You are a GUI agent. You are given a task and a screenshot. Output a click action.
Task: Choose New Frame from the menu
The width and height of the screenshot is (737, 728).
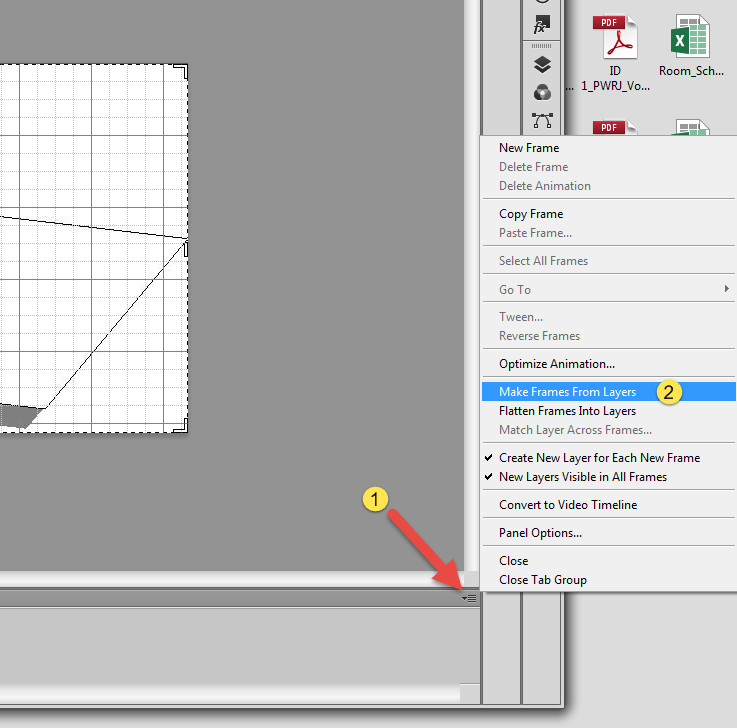pyautogui.click(x=608, y=148)
